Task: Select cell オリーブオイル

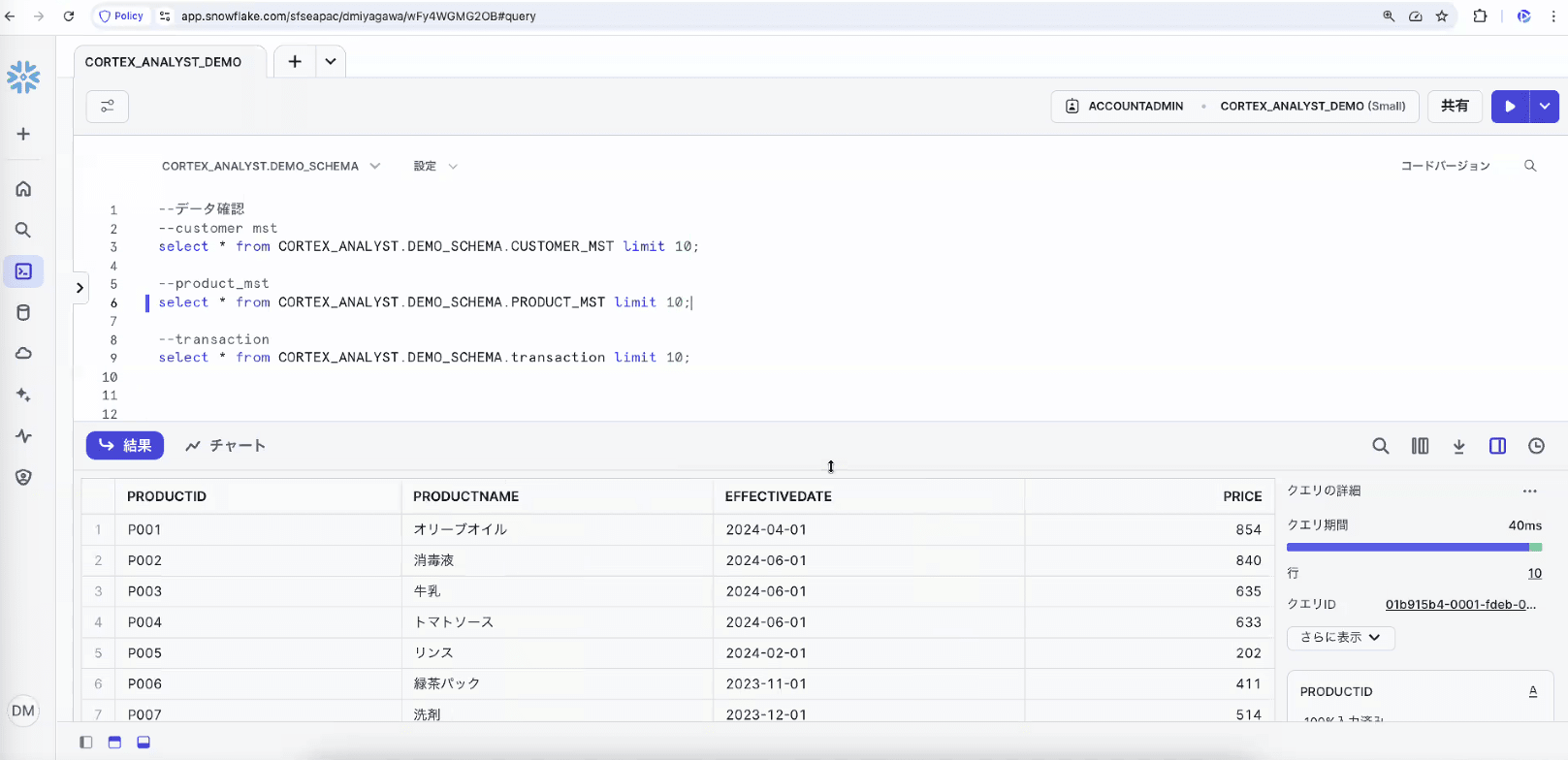Action: pyautogui.click(x=461, y=529)
